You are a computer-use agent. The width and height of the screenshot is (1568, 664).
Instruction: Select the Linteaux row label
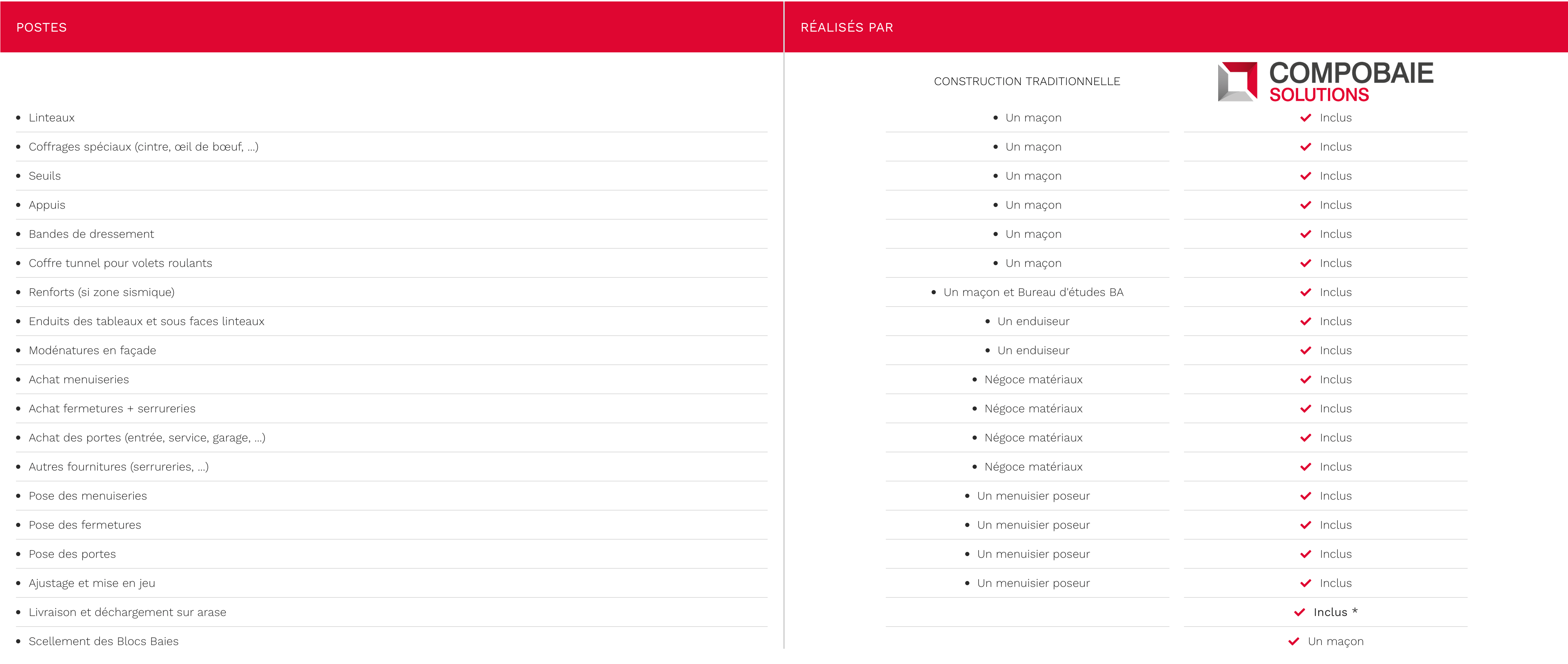tap(52, 118)
